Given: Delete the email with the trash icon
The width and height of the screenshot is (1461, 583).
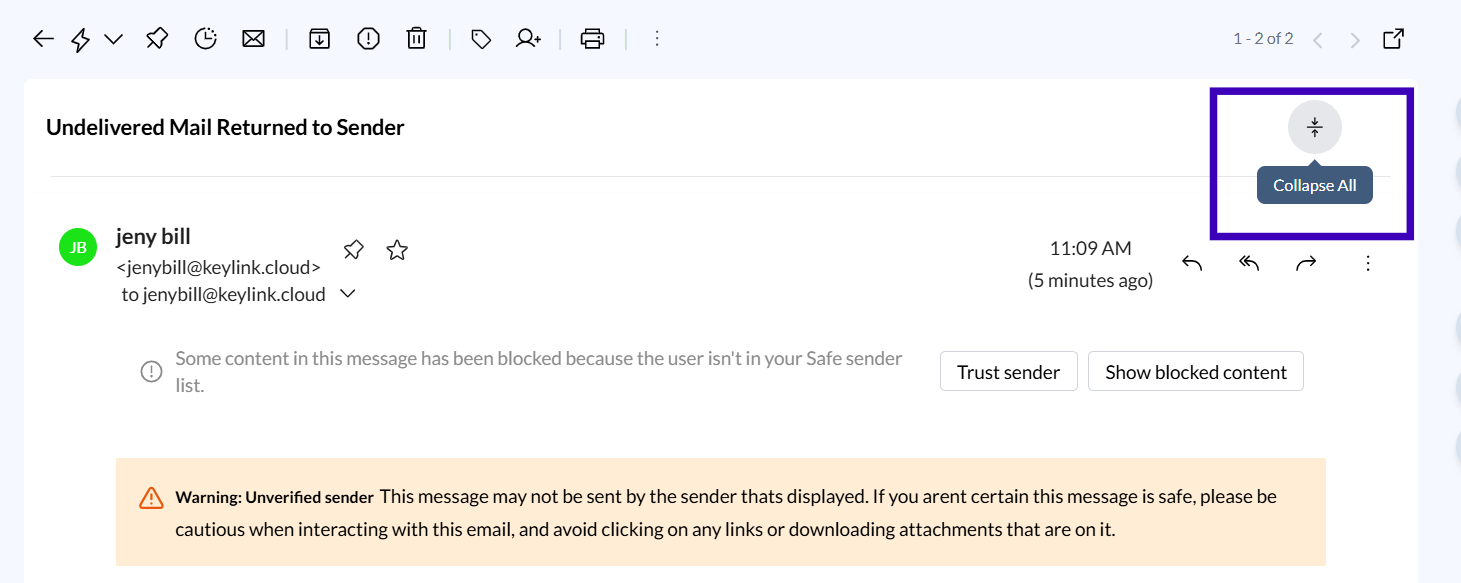Looking at the screenshot, I should click(x=416, y=39).
